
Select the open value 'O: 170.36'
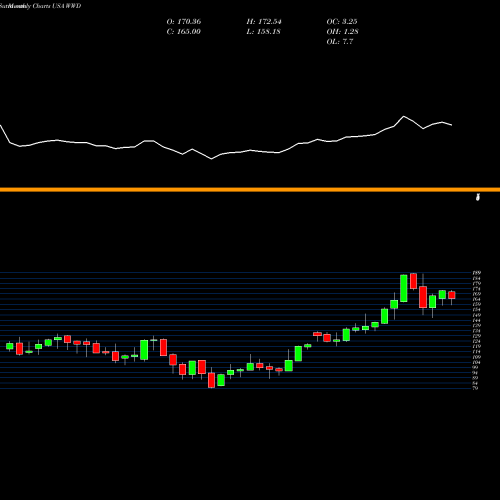184,22
